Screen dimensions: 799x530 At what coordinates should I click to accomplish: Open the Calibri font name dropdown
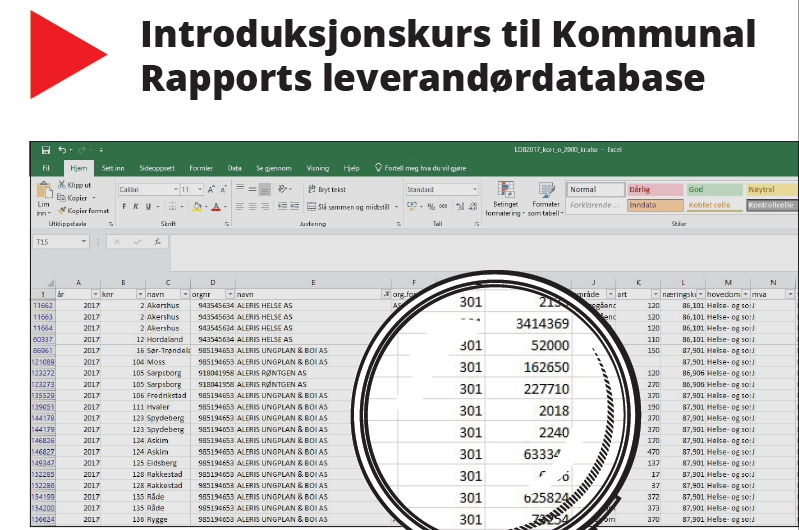[176, 190]
